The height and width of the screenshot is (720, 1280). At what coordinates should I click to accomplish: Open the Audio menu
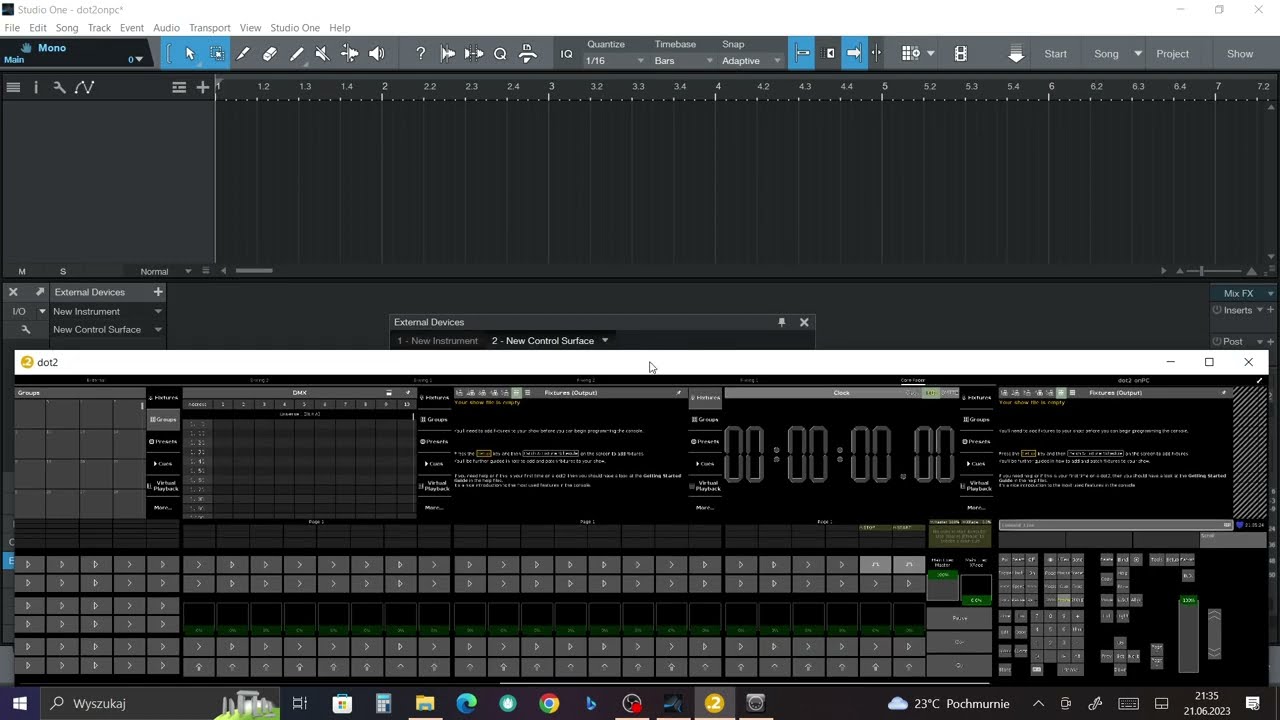[166, 28]
